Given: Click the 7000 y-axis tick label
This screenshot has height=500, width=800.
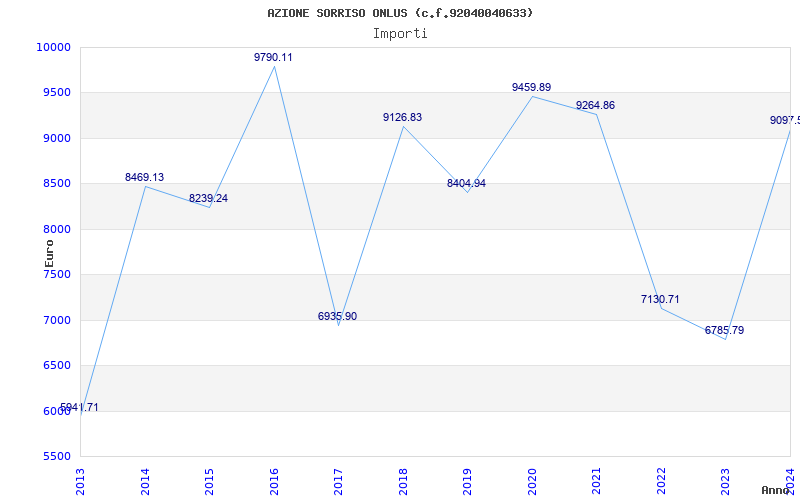Looking at the screenshot, I should point(56,320).
